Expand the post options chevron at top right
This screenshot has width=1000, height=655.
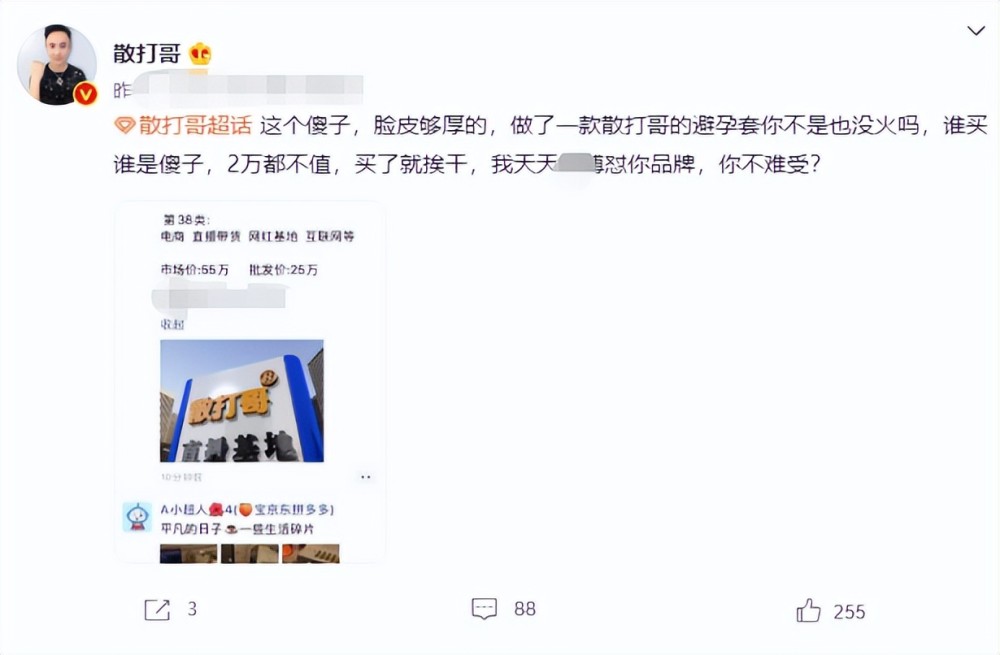tap(976, 31)
